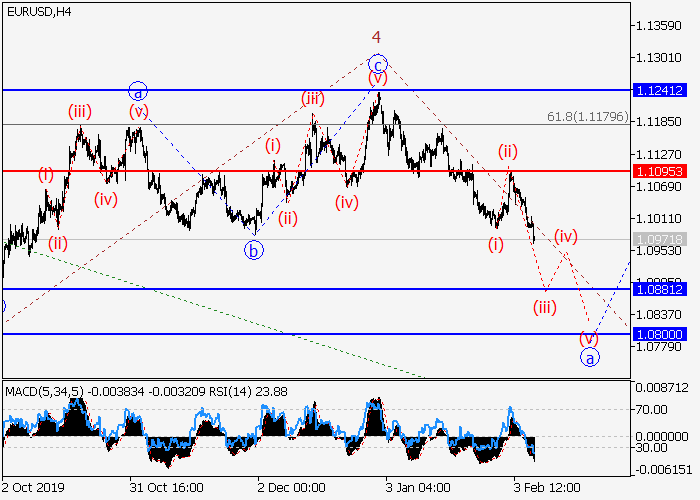This screenshot has width=700, height=500.
Task: Click the circled b wave marker
Action: click(x=254, y=250)
